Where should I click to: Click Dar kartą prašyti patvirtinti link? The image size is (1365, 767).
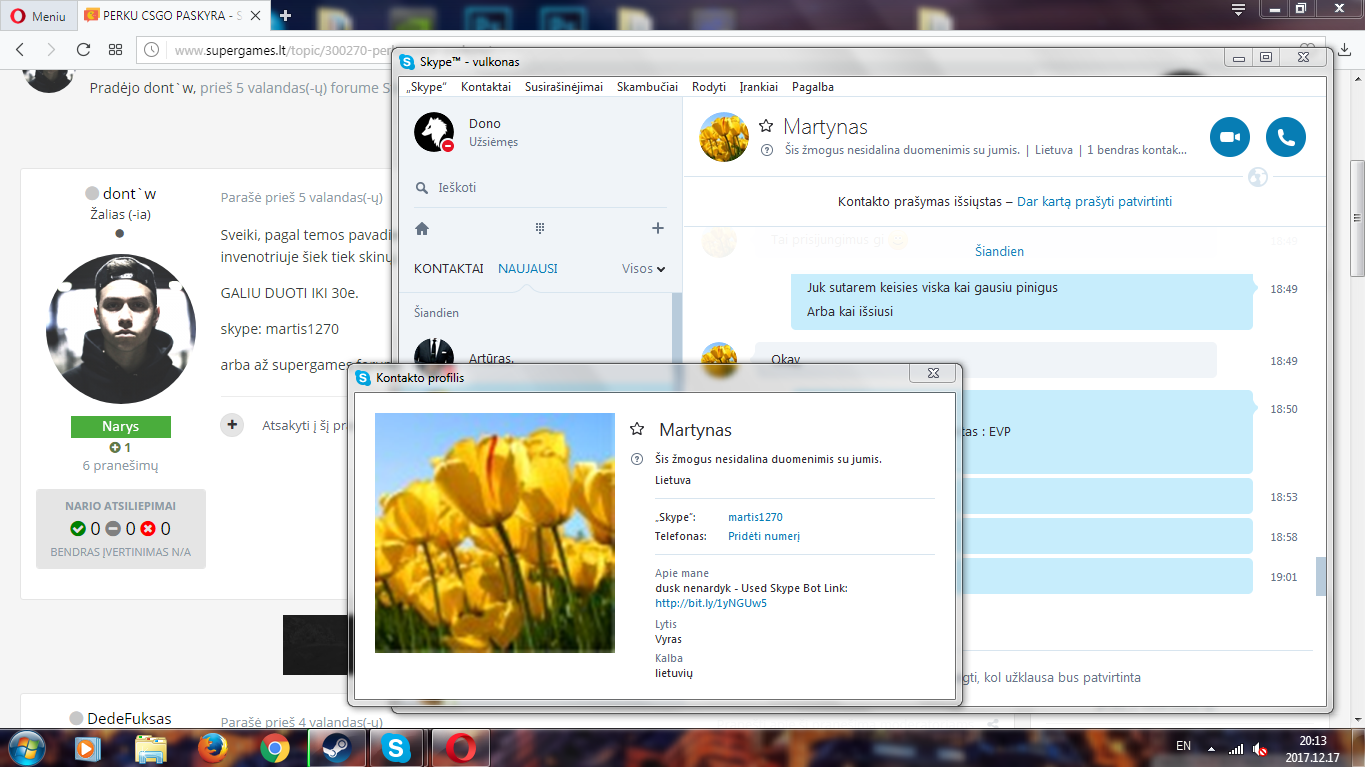(x=1094, y=202)
